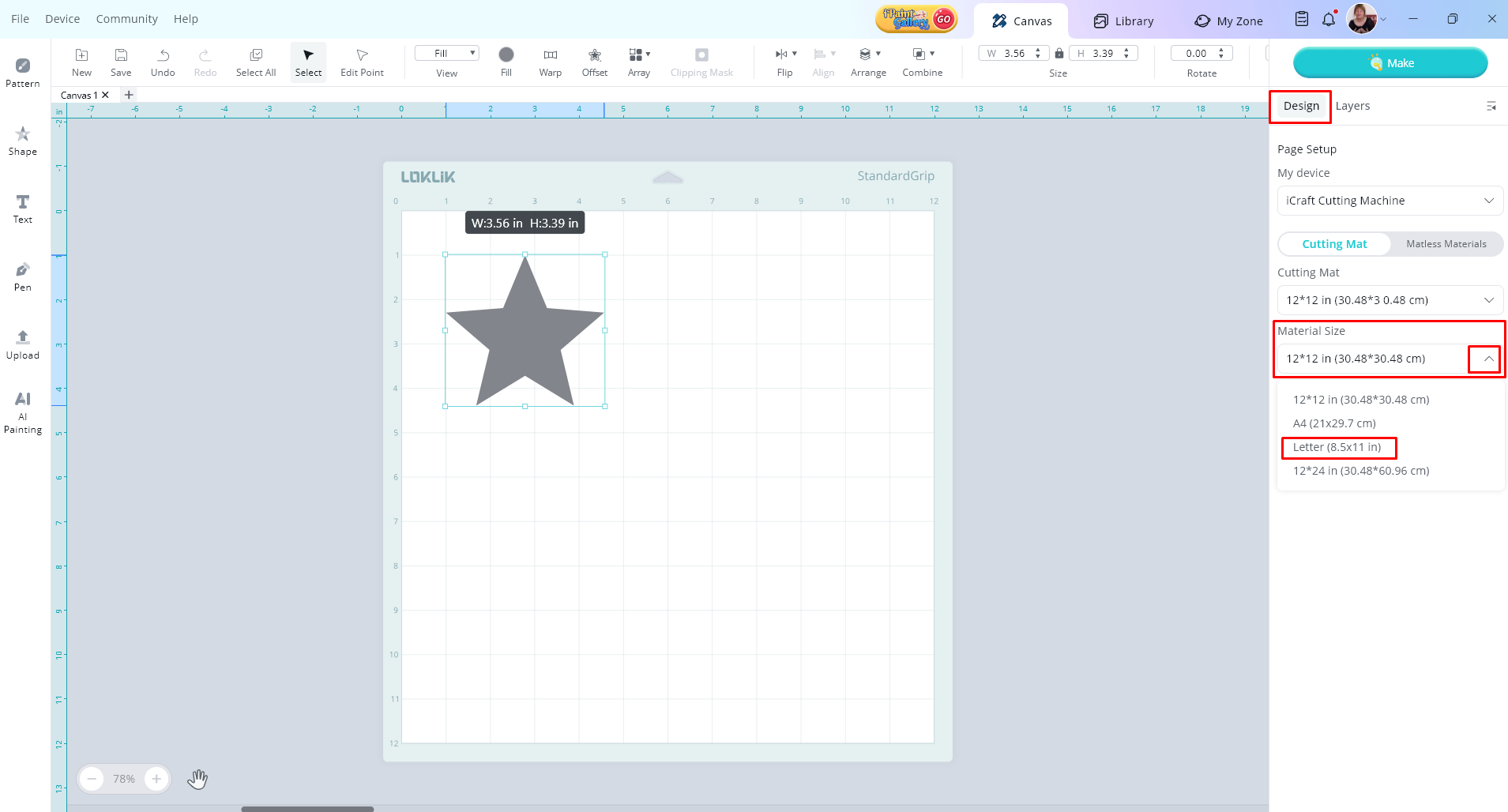Click the Offset tool icon
The image size is (1508, 812).
click(x=595, y=62)
